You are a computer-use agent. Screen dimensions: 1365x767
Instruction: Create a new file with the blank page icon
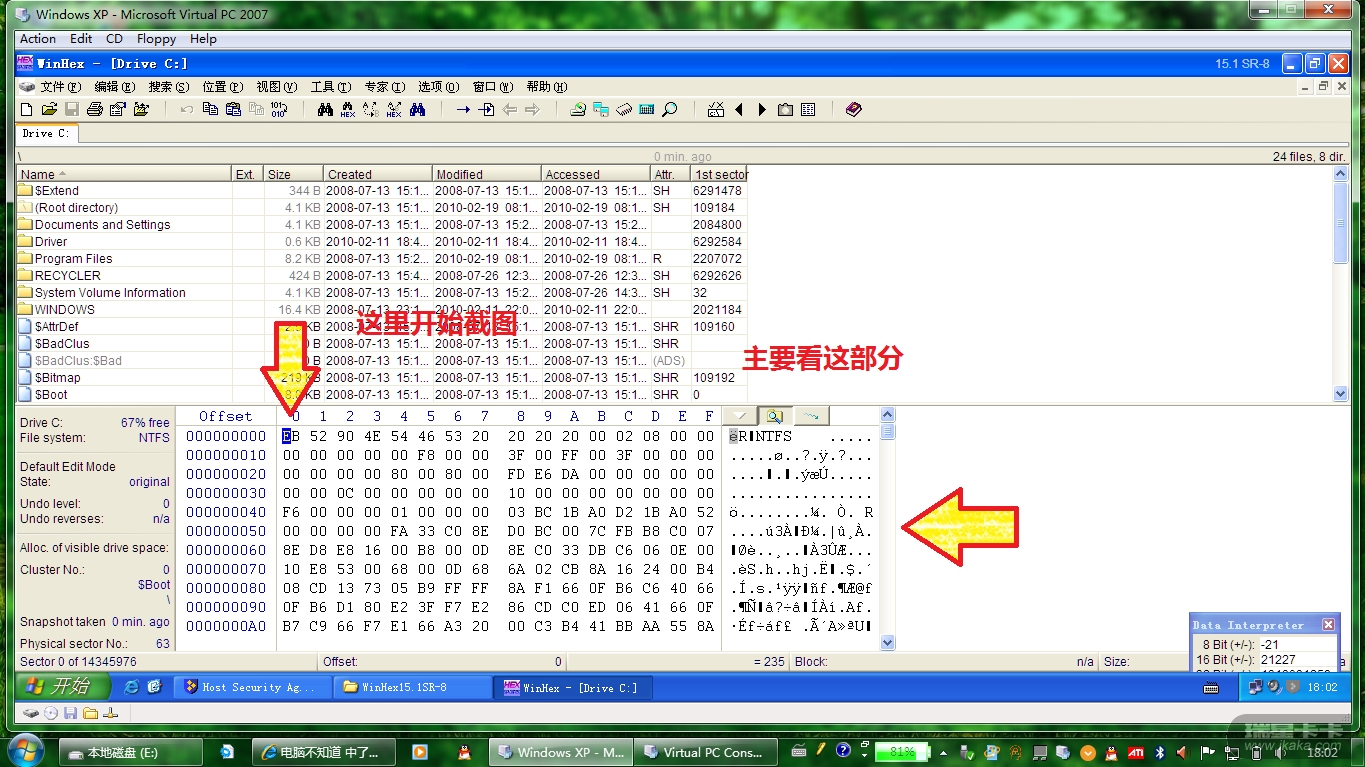tap(27, 109)
